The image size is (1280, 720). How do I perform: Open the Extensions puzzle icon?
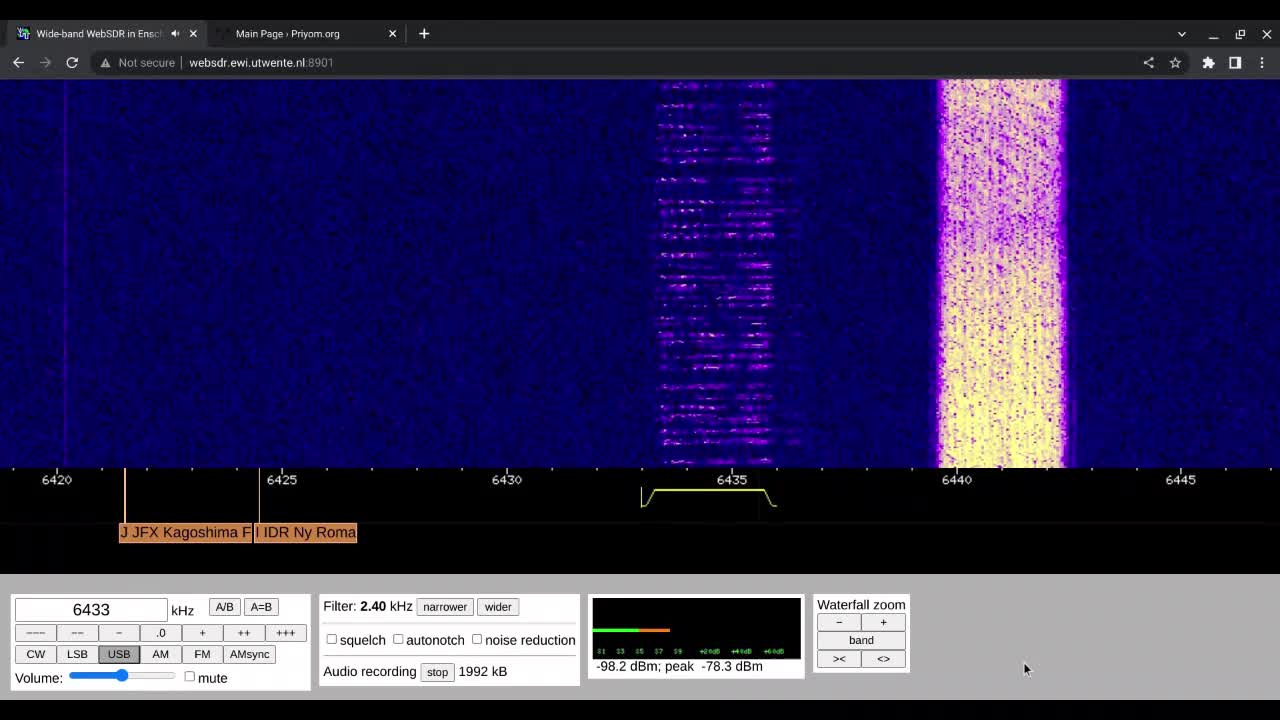point(1208,62)
